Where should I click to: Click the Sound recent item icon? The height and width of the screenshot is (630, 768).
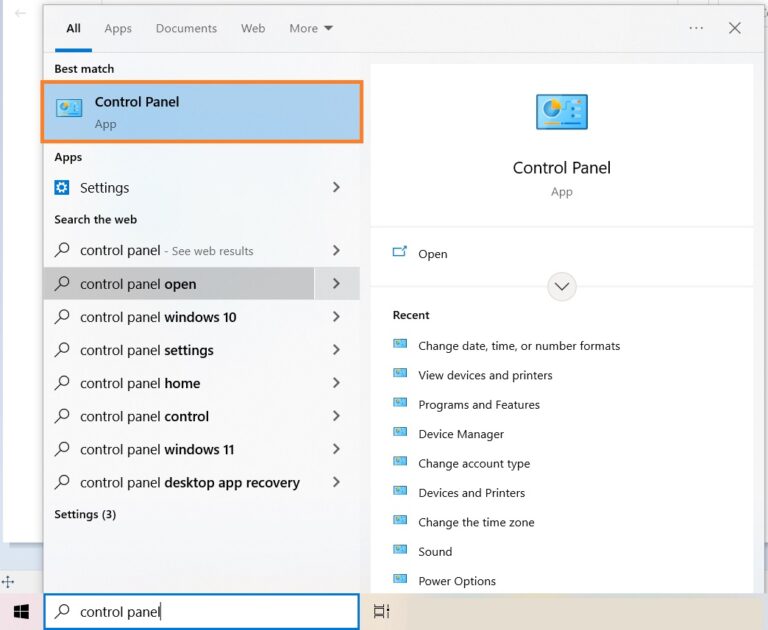pyautogui.click(x=400, y=551)
